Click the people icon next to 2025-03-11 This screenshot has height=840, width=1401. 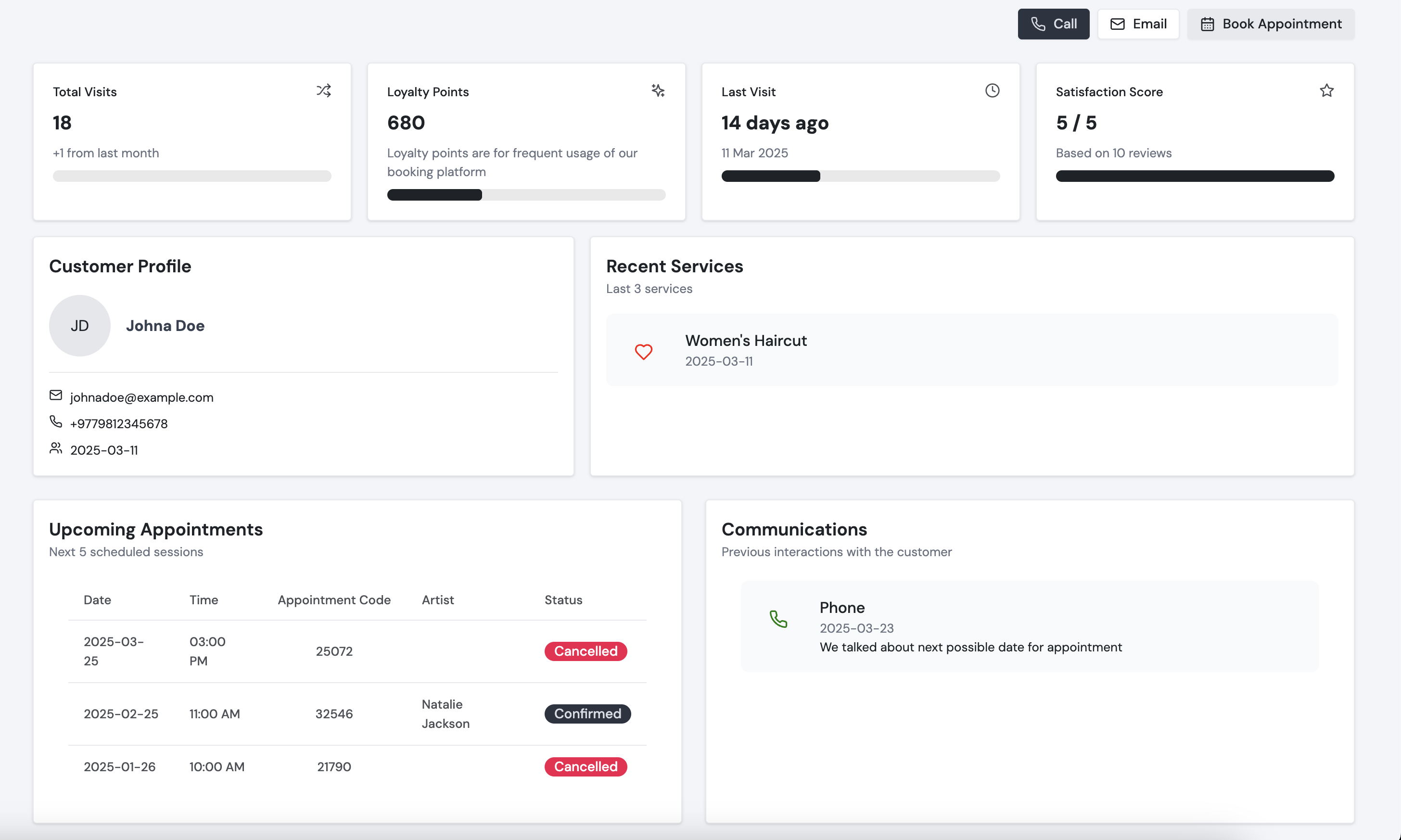(x=55, y=448)
